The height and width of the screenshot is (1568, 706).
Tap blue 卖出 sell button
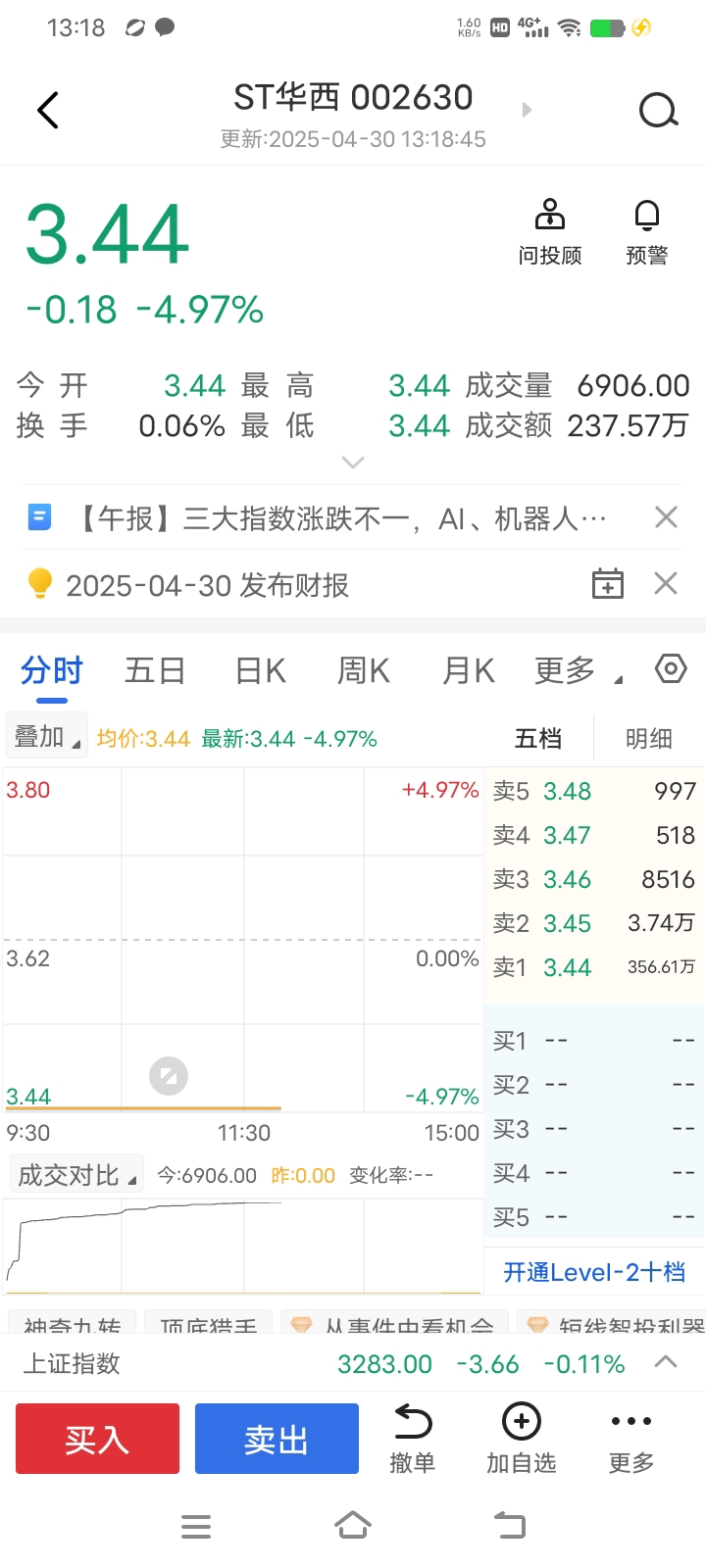pos(277,1439)
